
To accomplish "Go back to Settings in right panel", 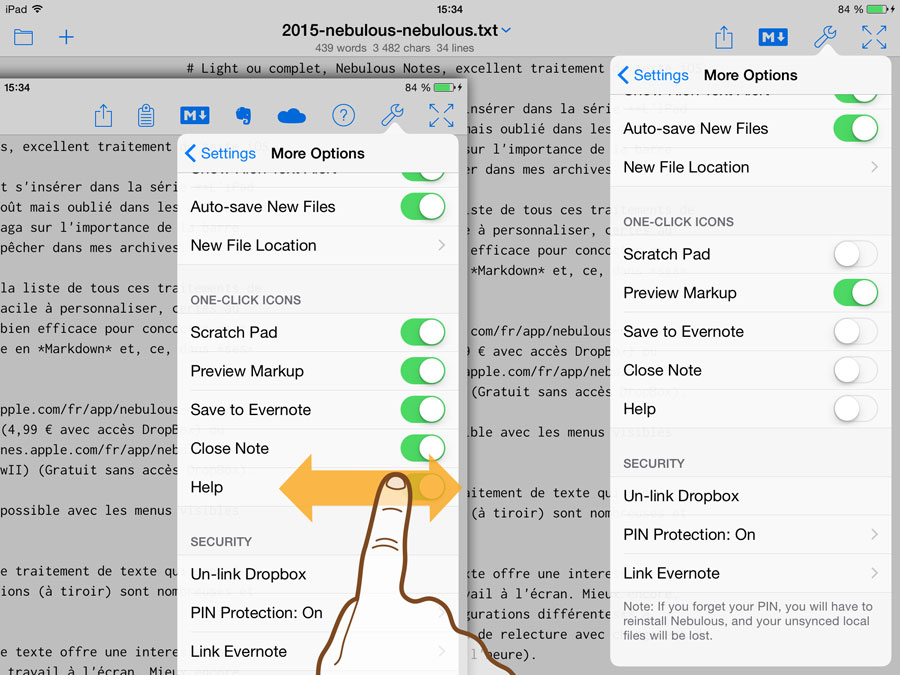I will [653, 75].
